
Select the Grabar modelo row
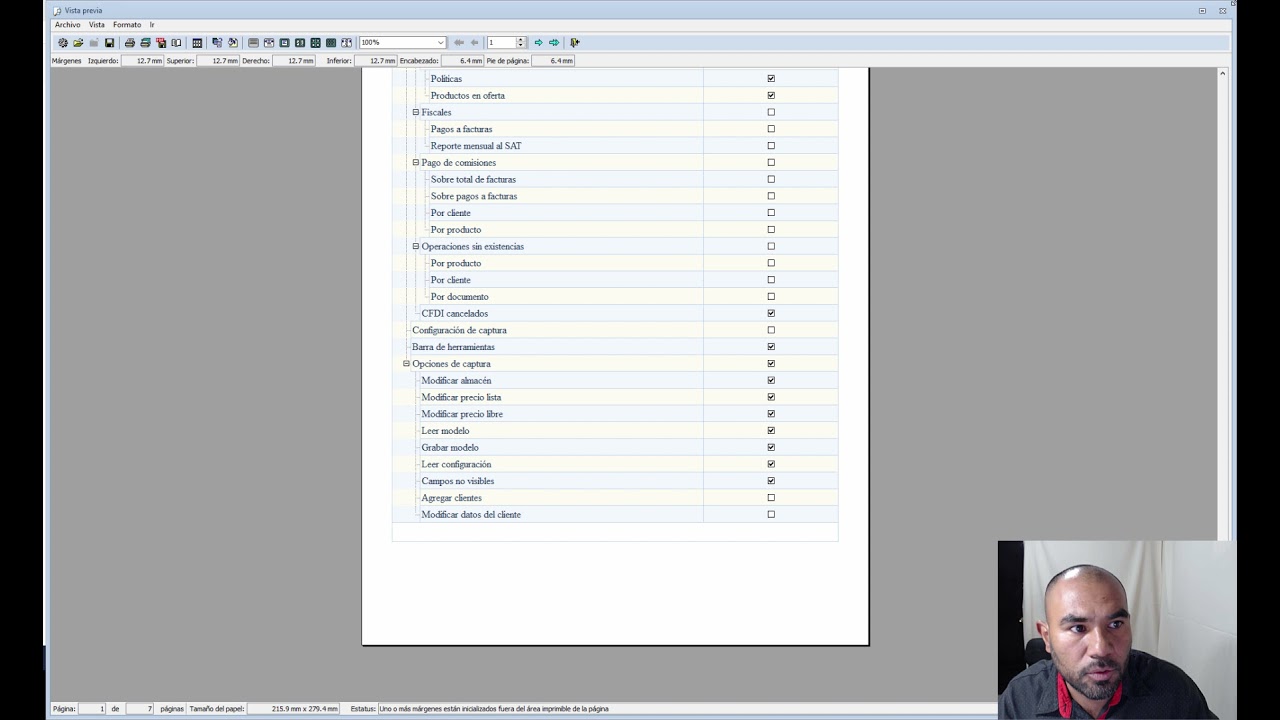[x=615, y=447]
